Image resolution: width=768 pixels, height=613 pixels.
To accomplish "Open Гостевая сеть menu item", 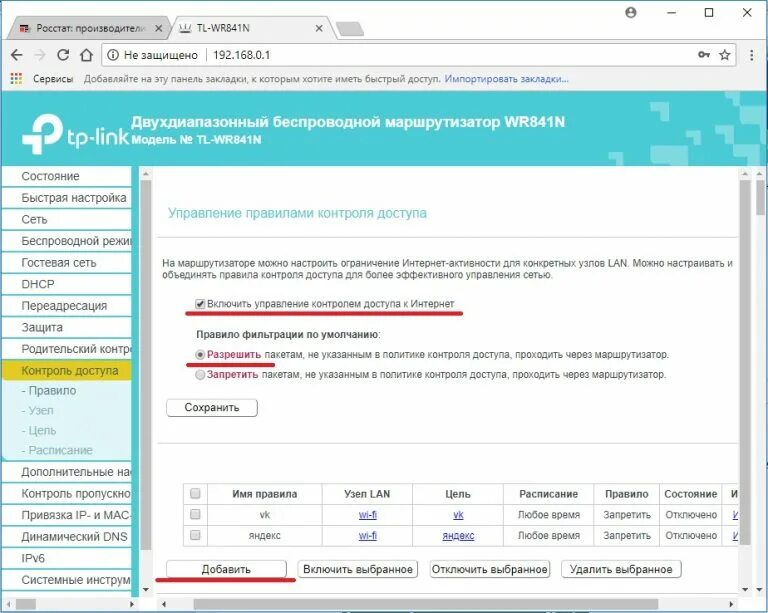I will 67,262.
